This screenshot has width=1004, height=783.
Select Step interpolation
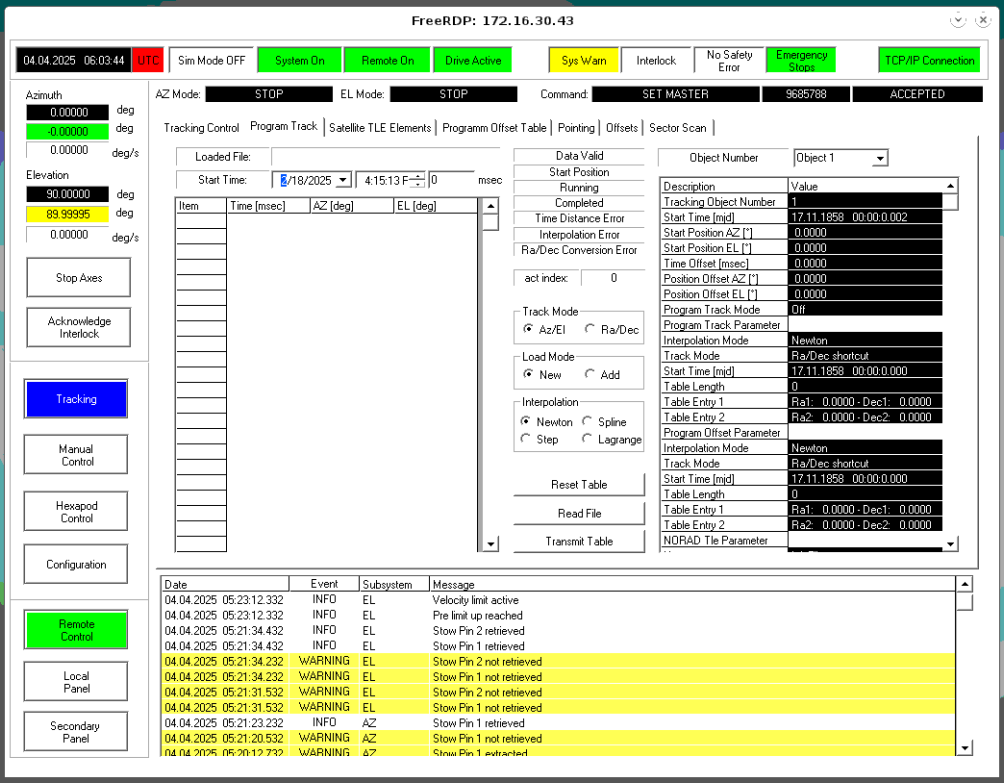click(526, 439)
